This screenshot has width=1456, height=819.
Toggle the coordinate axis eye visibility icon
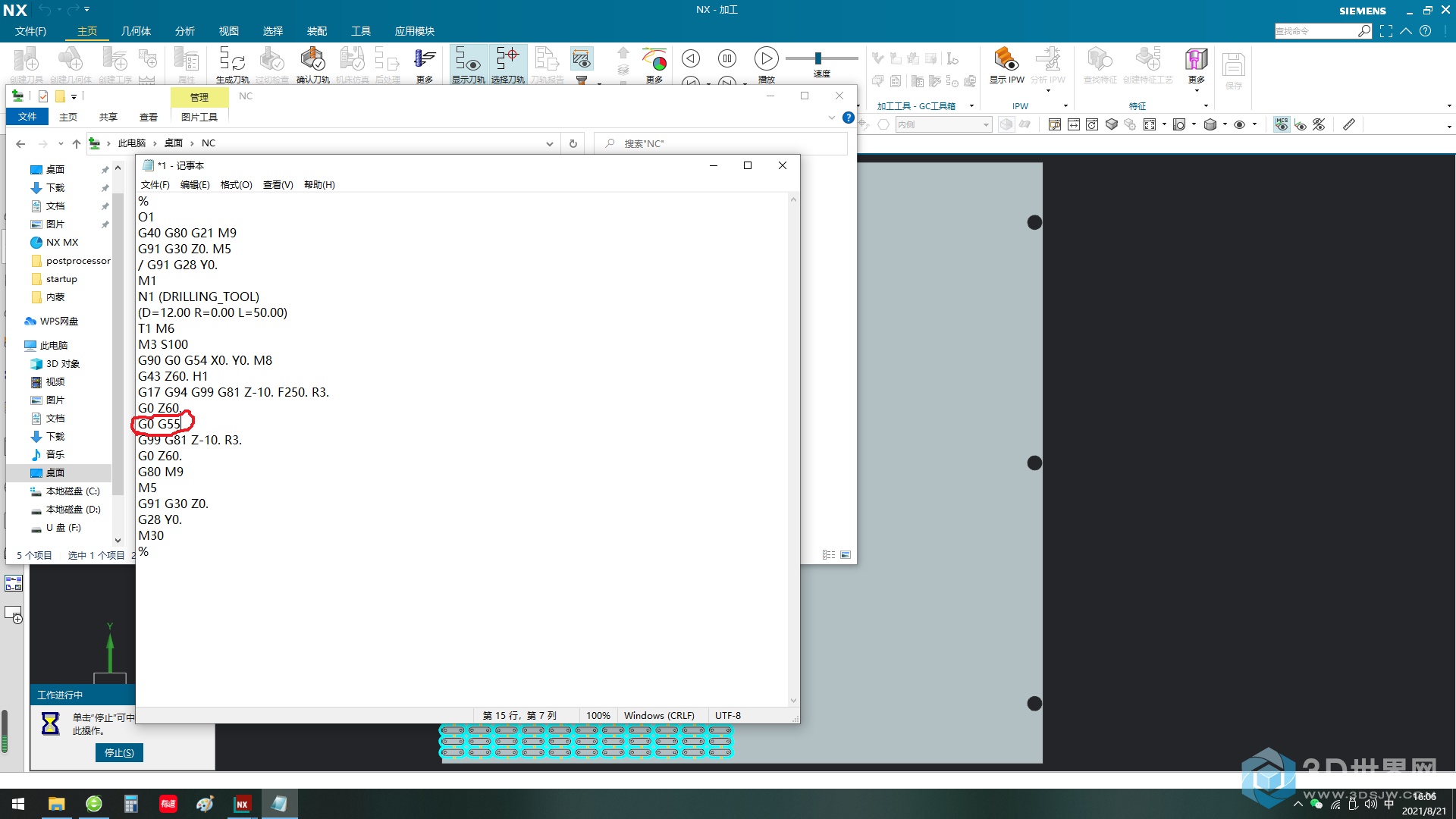pyautogui.click(x=1301, y=124)
